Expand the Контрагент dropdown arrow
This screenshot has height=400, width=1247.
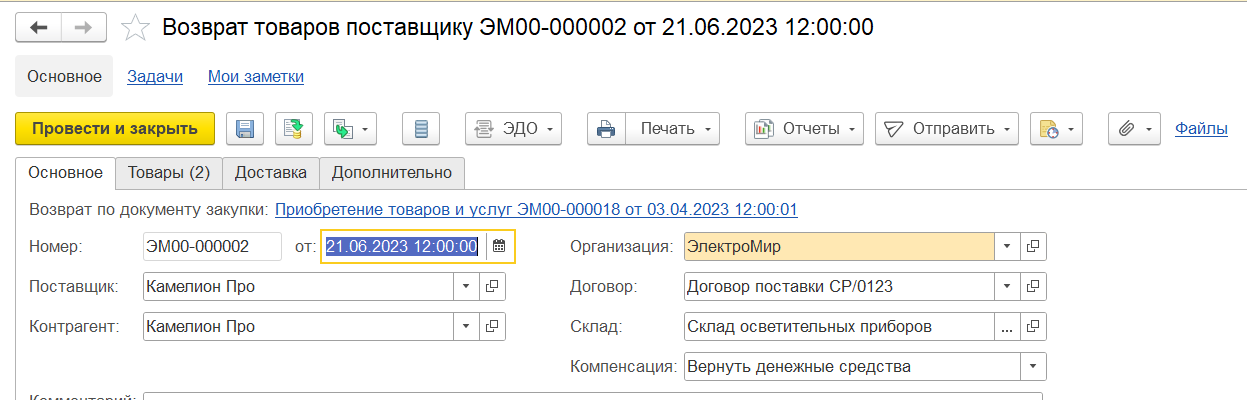466,326
